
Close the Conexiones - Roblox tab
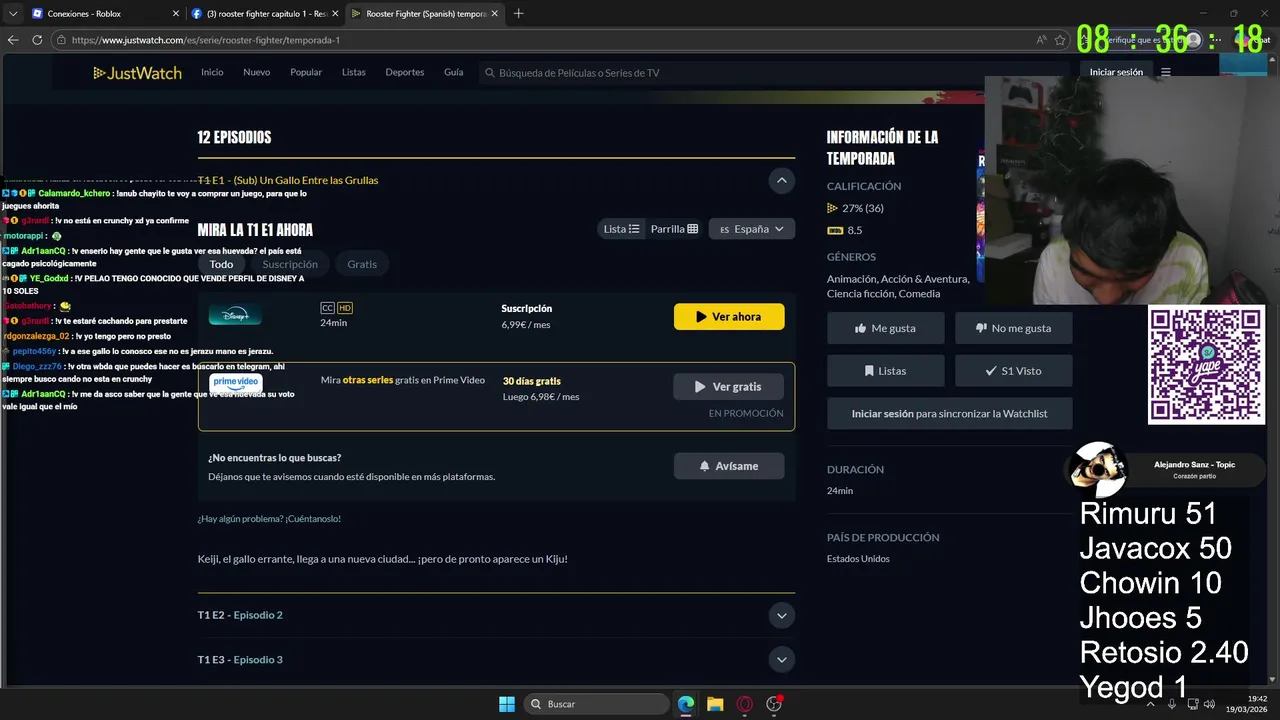(x=176, y=14)
